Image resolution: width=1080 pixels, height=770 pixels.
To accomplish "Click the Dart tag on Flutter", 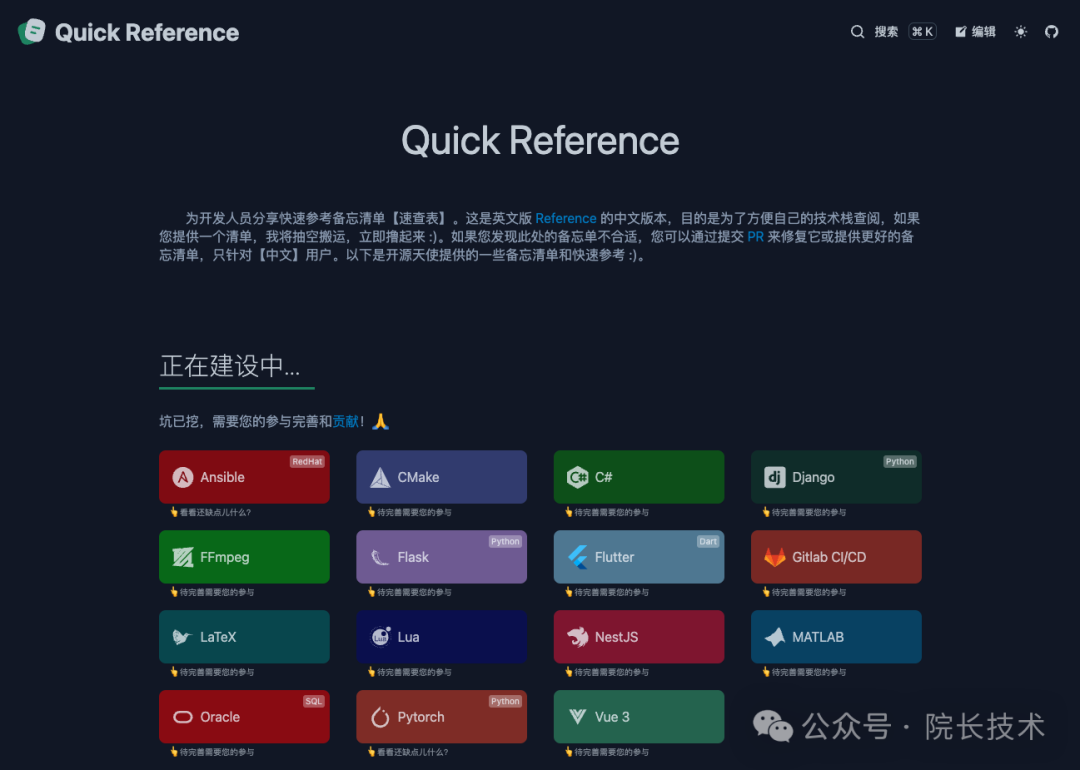I will pyautogui.click(x=708, y=541).
